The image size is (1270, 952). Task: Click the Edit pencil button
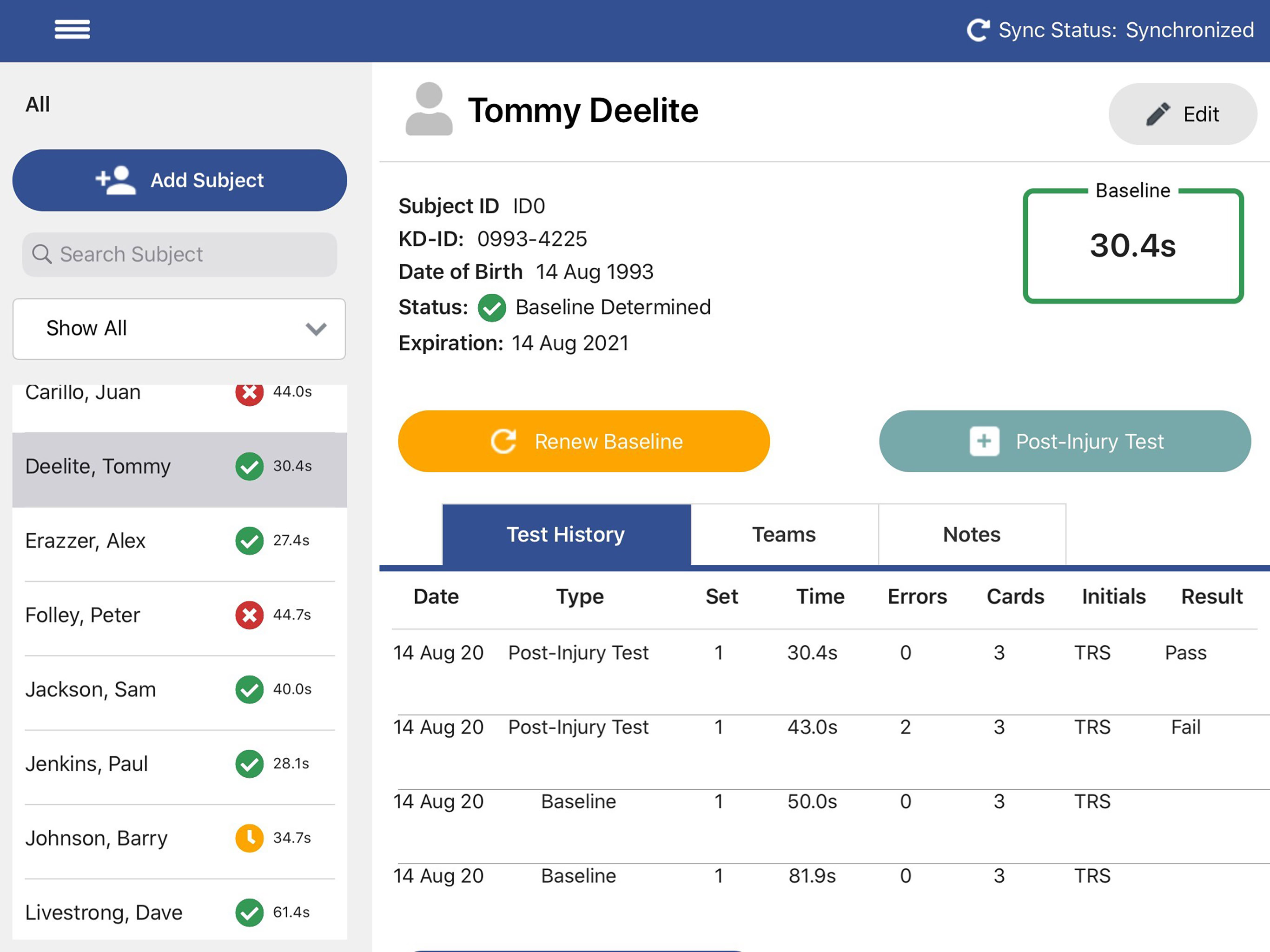[x=1183, y=114]
